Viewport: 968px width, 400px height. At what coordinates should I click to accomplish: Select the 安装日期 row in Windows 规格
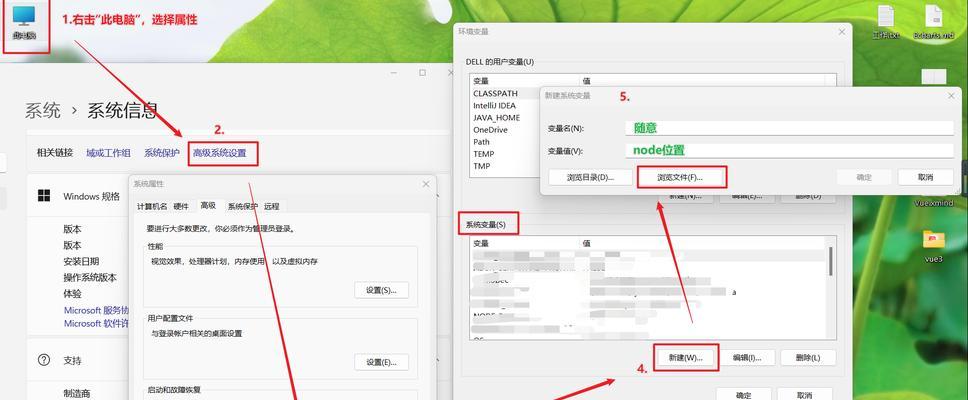[81, 261]
